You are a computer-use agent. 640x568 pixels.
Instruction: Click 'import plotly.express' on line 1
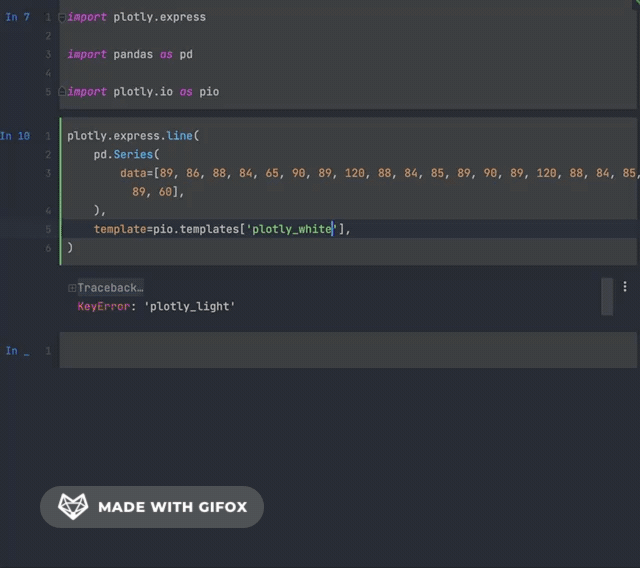pyautogui.click(x=137, y=17)
